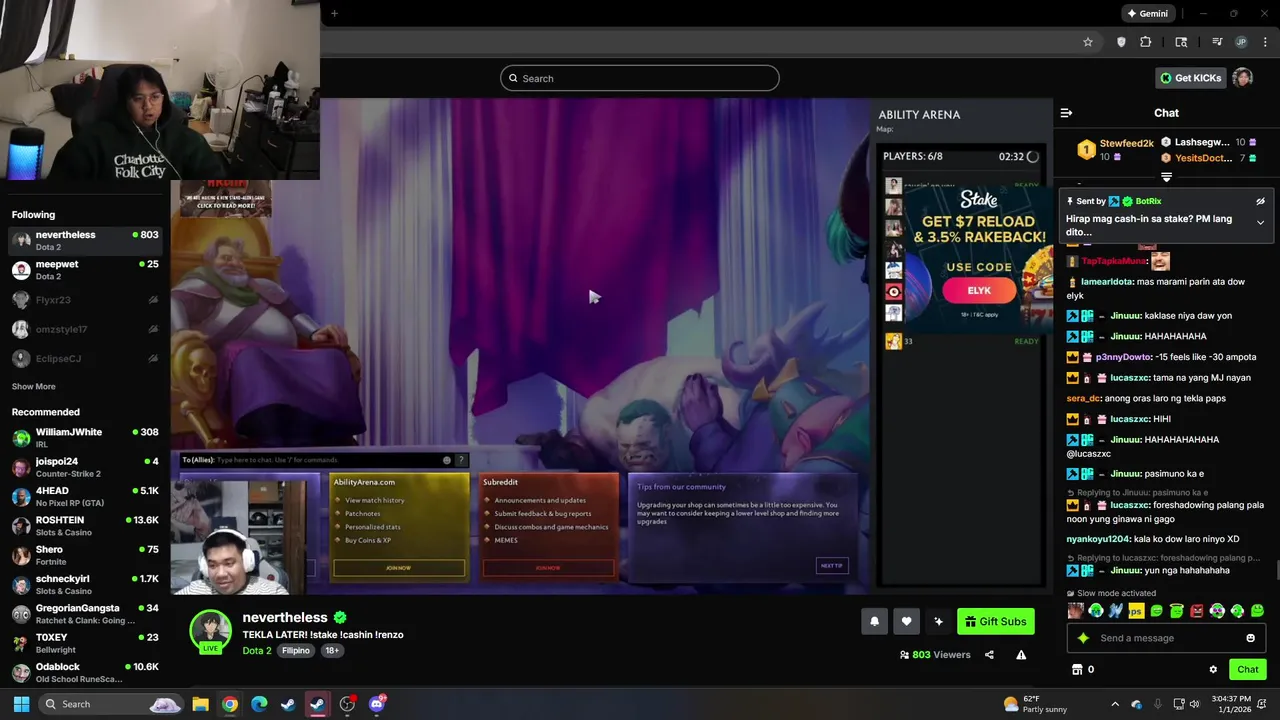This screenshot has width=1280, height=720.
Task: Click Chrome profile avatar JP
Action: tap(1241, 42)
